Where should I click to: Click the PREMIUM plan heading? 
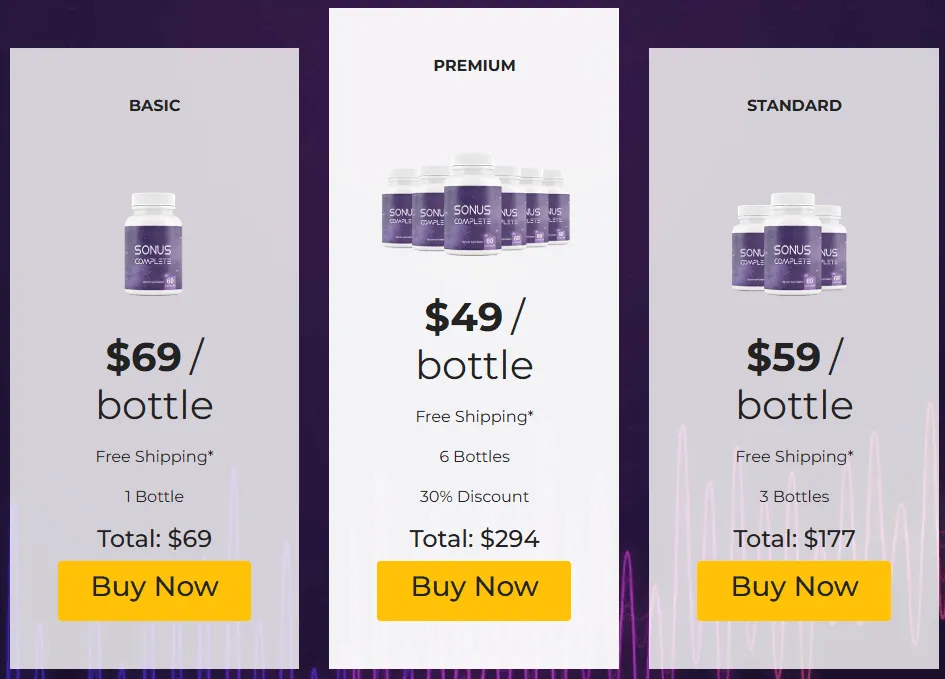click(x=473, y=65)
